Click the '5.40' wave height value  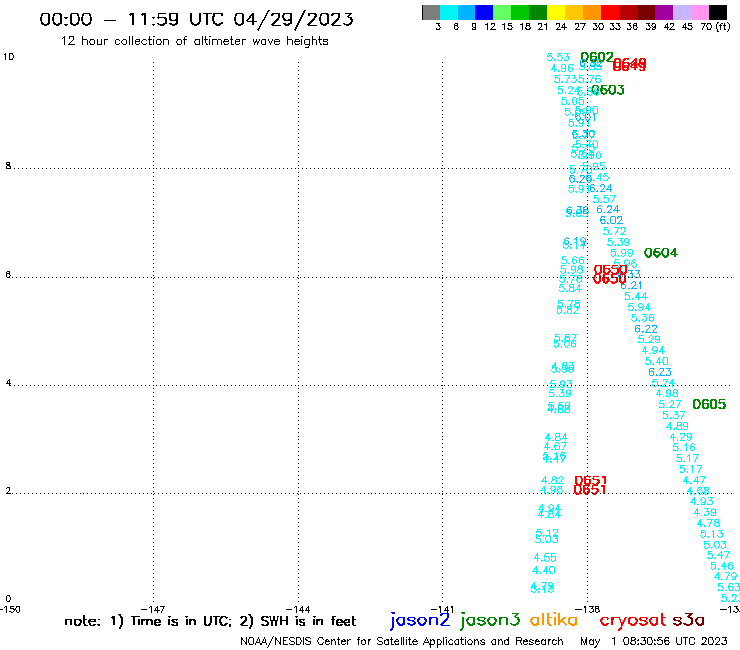657,361
